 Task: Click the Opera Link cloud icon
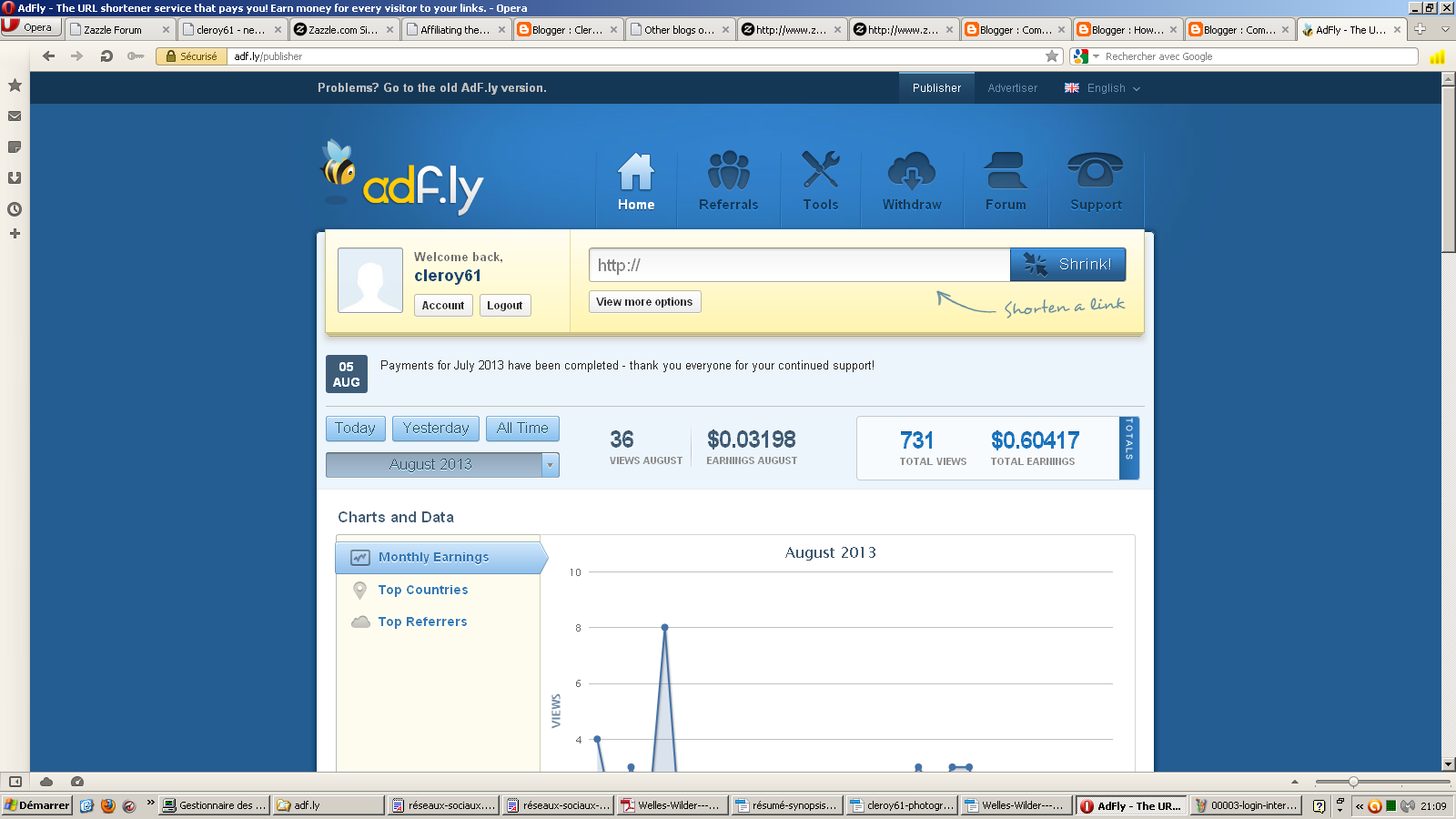click(x=46, y=782)
